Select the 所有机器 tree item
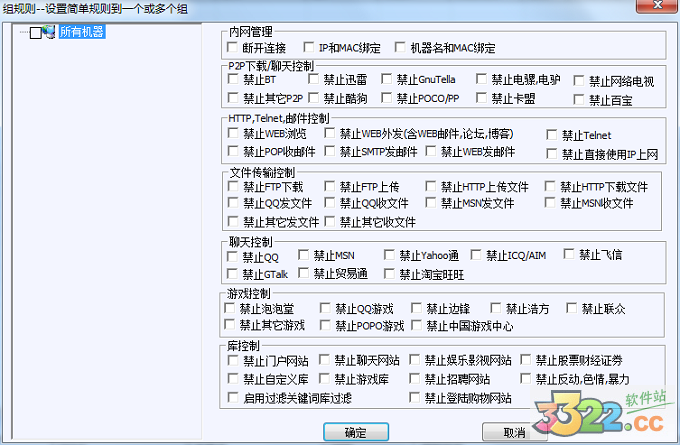The height and width of the screenshot is (445, 680). [82, 32]
